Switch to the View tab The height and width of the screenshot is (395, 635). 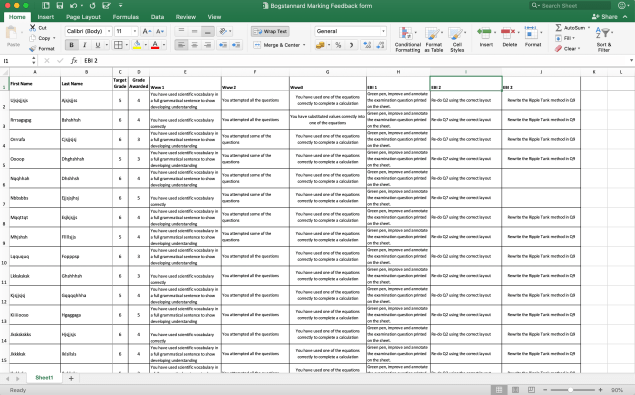pos(214,17)
